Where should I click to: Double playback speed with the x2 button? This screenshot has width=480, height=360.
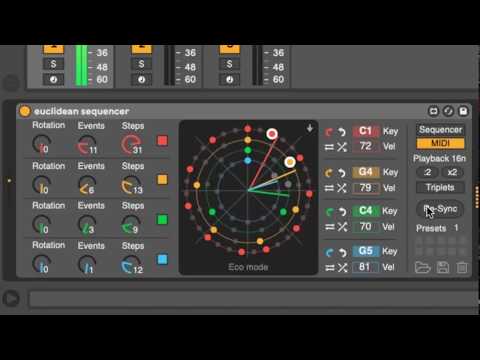pyautogui.click(x=452, y=172)
